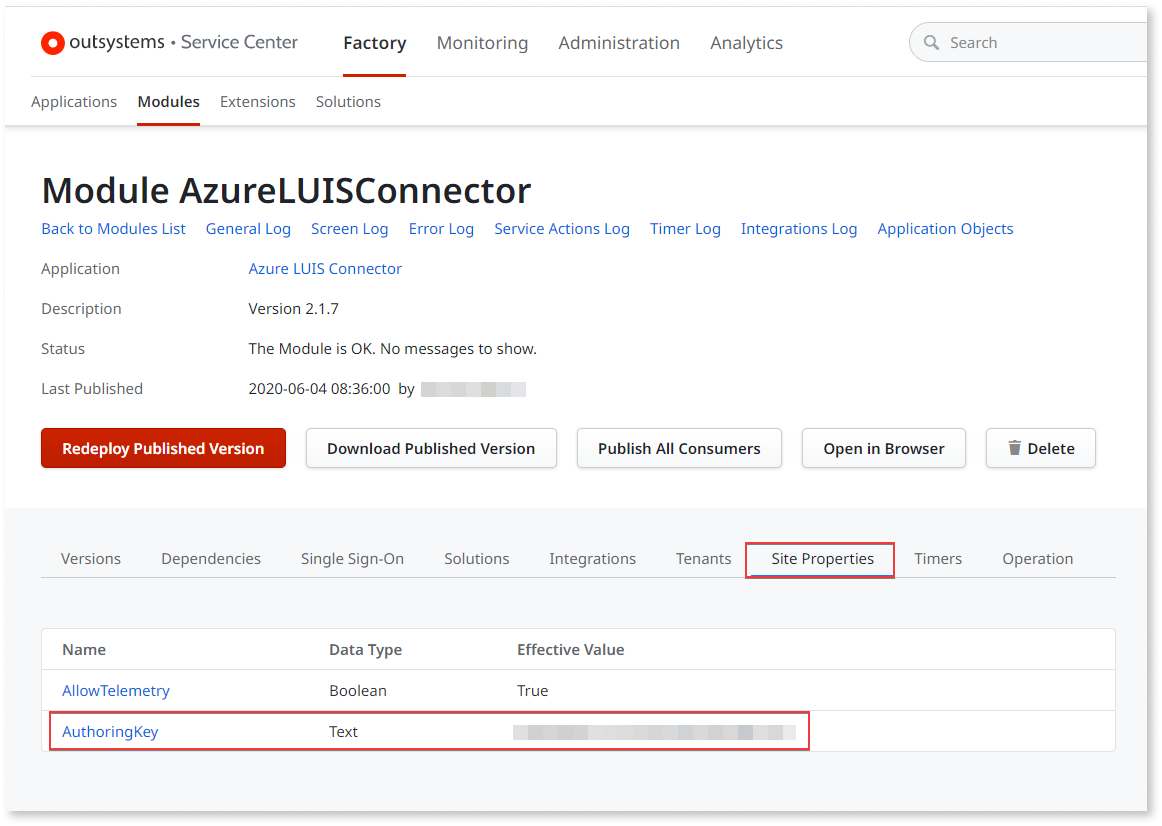Click the Publish All Consumers button
The width and height of the screenshot is (1162, 826).
679,448
